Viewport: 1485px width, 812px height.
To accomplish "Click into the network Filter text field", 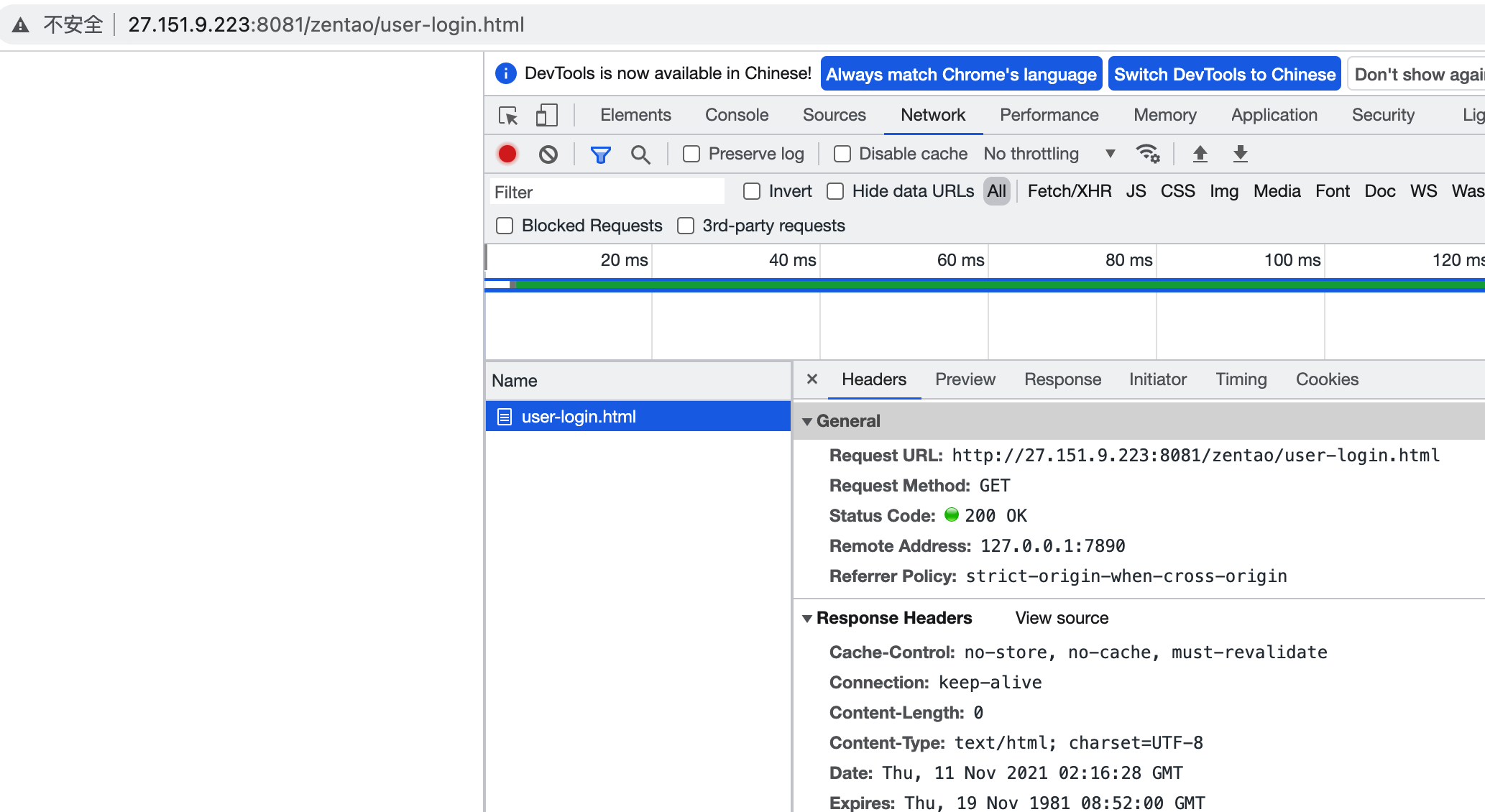I will coord(607,192).
